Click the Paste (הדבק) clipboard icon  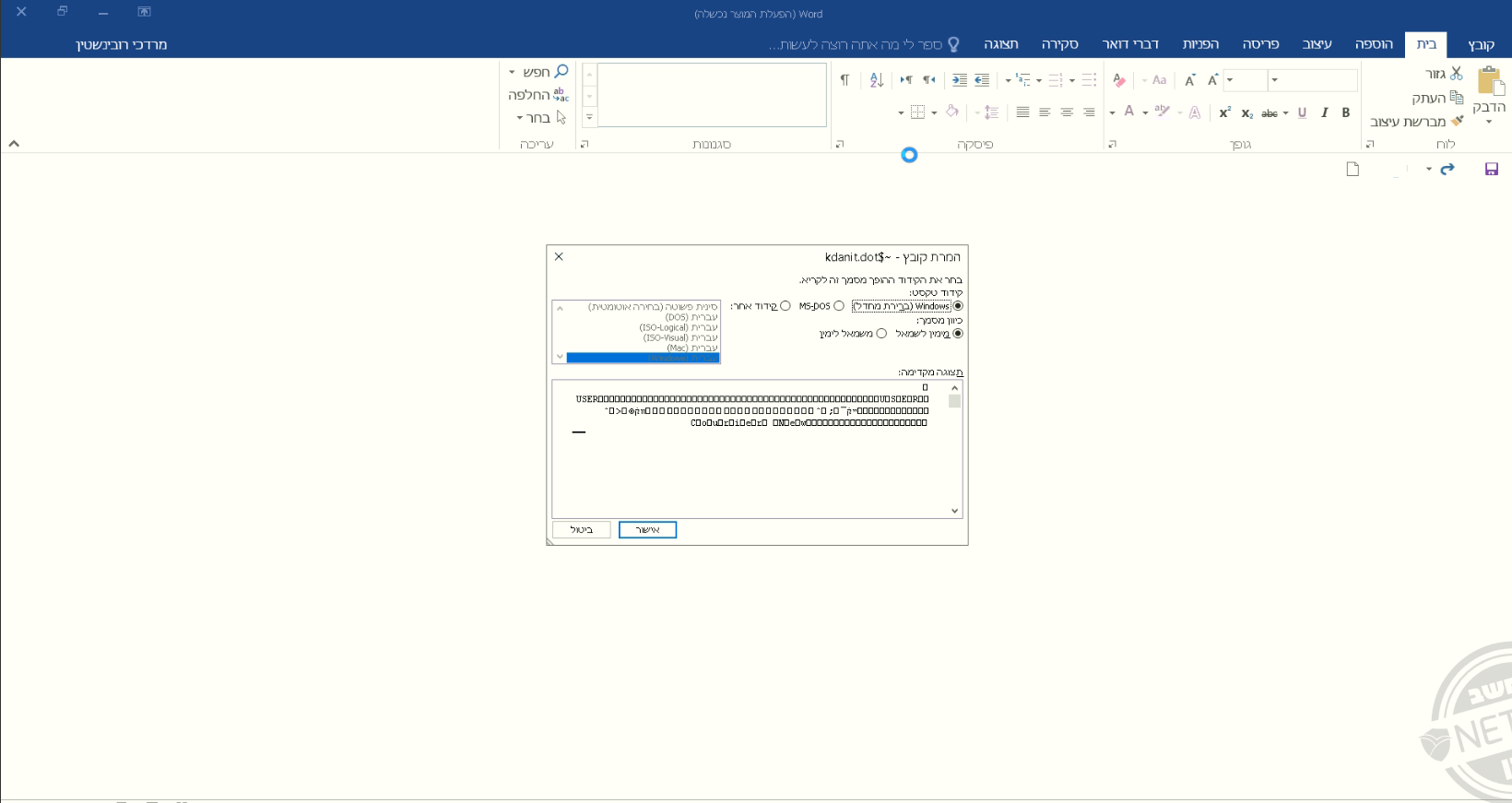tap(1490, 81)
